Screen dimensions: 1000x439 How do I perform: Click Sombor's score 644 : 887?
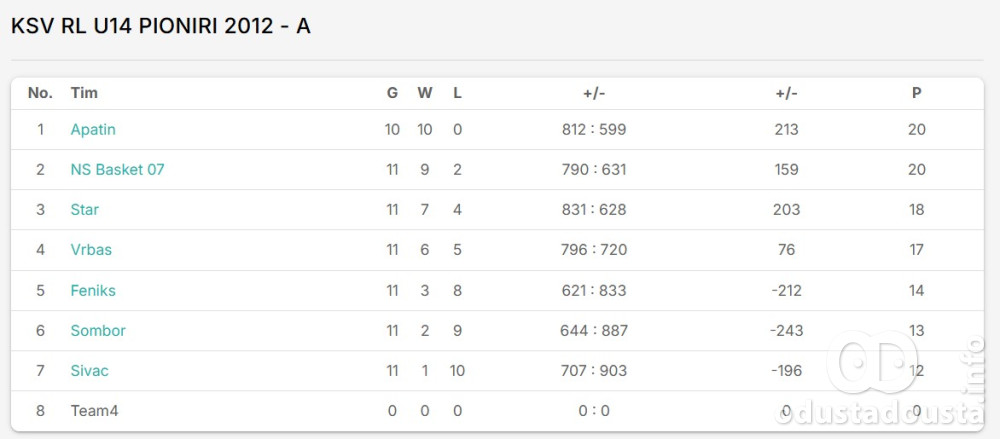(x=594, y=330)
